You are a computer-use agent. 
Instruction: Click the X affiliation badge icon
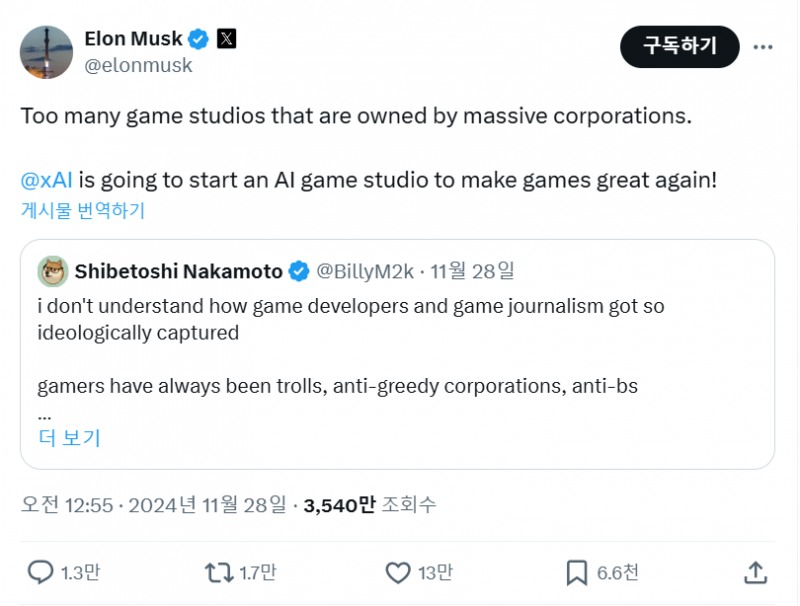pos(227,39)
